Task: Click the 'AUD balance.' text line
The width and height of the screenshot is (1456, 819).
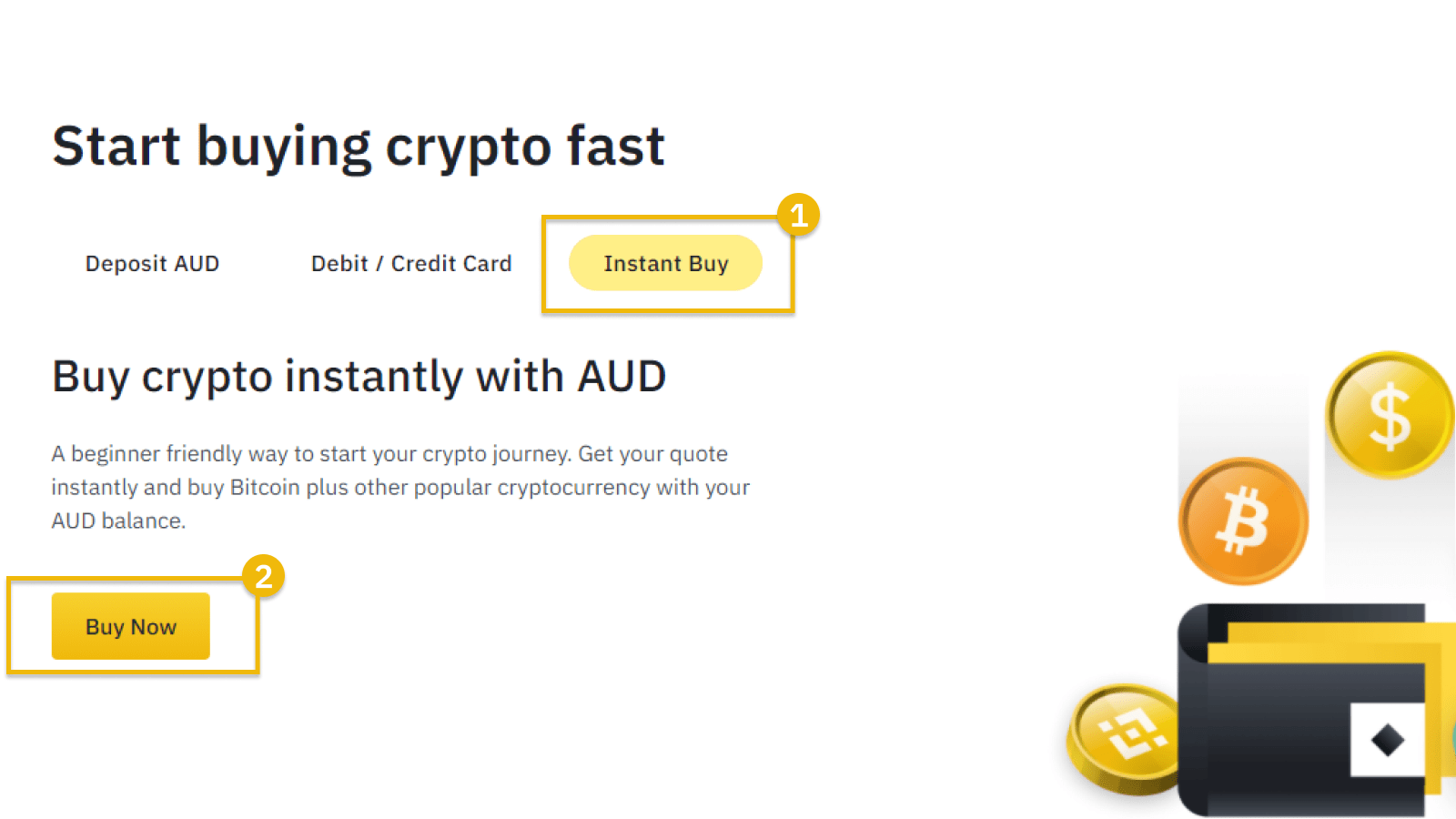Action: tap(118, 521)
